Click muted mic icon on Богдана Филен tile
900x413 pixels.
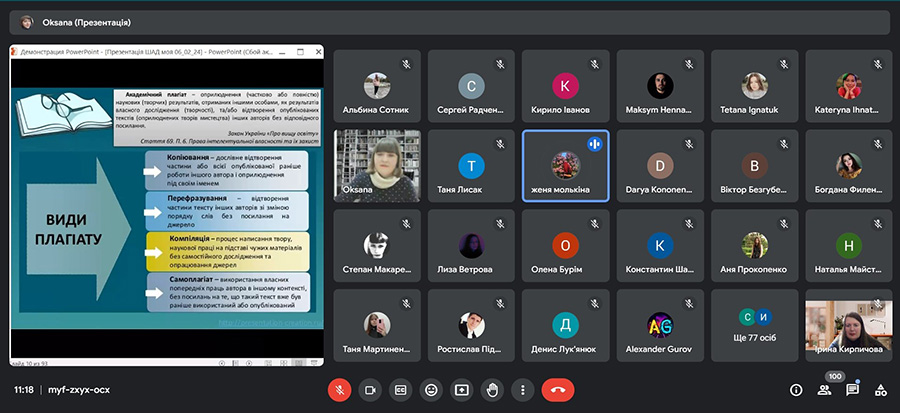[878, 144]
